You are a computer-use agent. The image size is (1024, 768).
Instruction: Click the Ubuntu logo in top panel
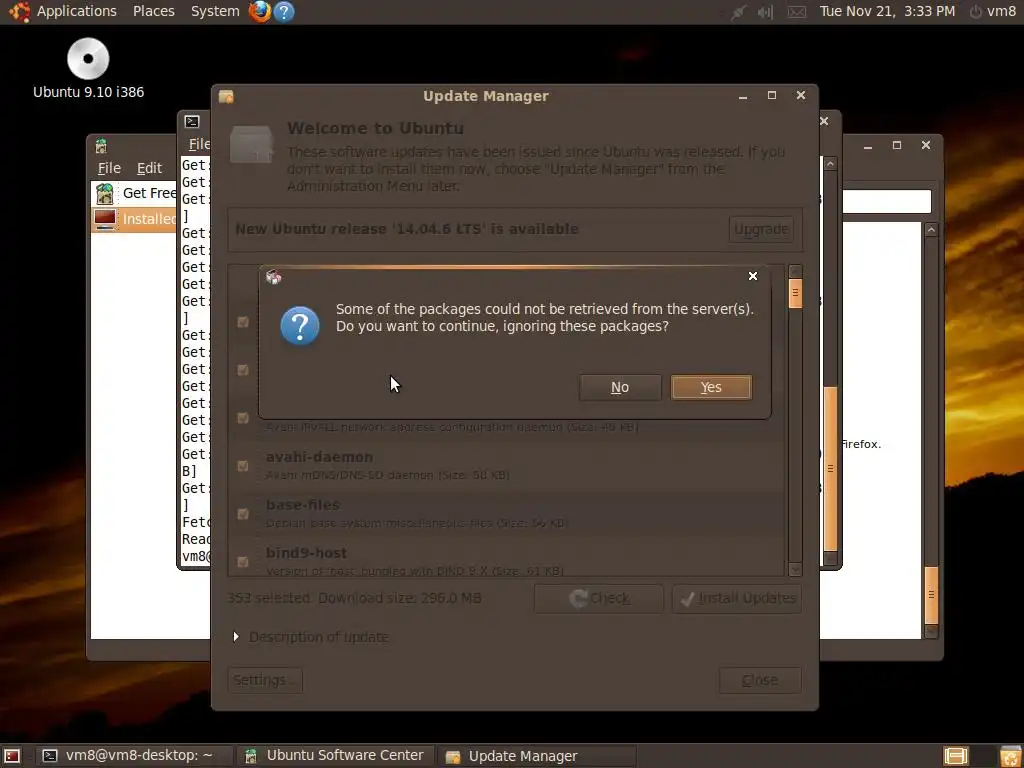pyautogui.click(x=18, y=11)
